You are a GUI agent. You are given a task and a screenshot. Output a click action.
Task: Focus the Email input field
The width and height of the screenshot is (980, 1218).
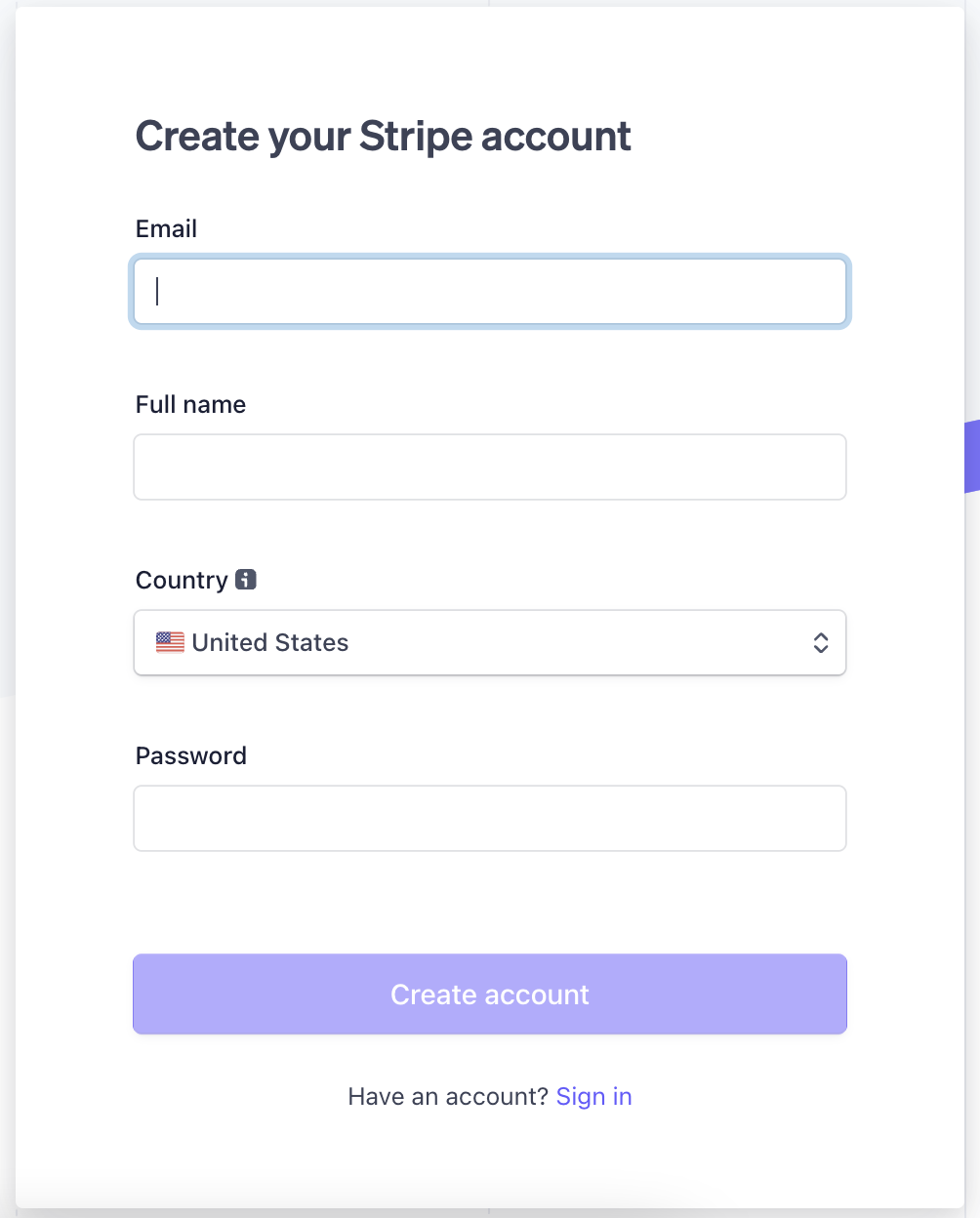tap(490, 291)
